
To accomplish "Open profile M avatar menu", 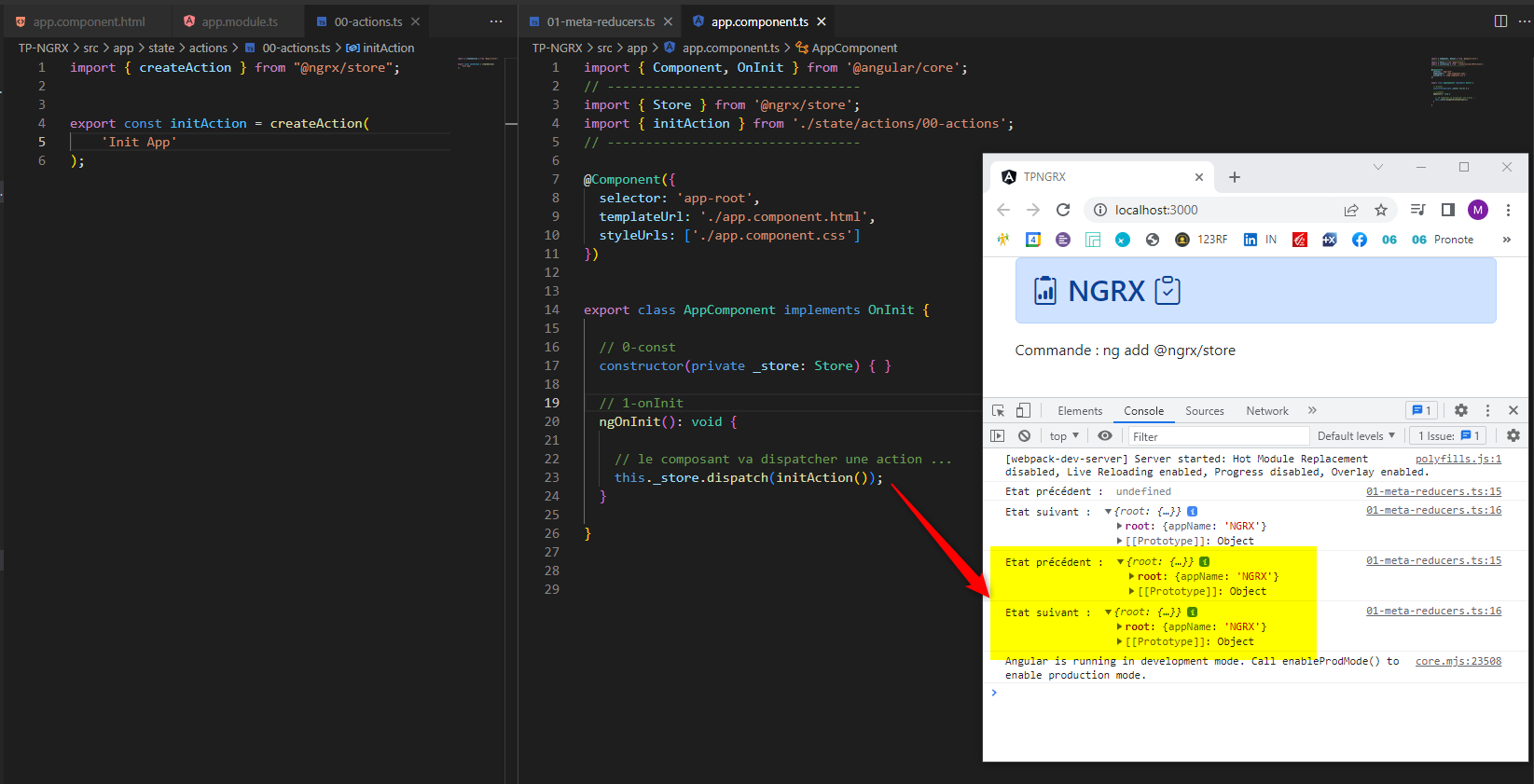I will [1478, 210].
